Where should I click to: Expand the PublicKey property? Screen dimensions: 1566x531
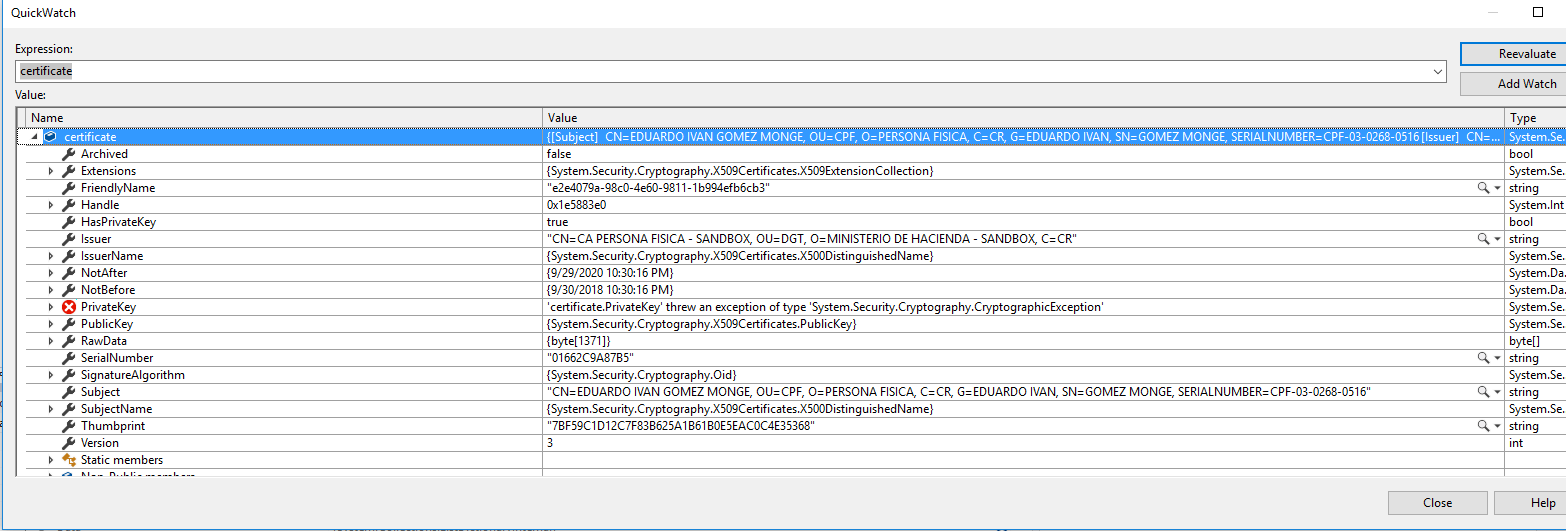(51, 324)
